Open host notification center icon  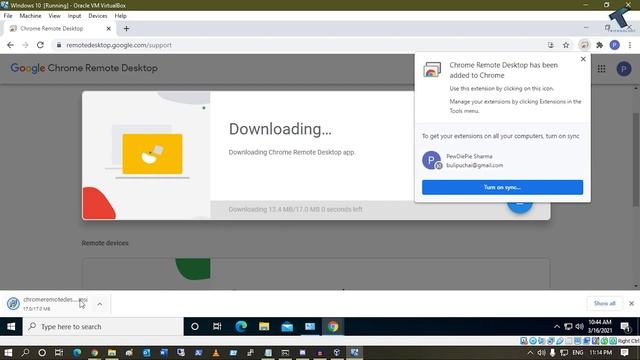(x=624, y=353)
